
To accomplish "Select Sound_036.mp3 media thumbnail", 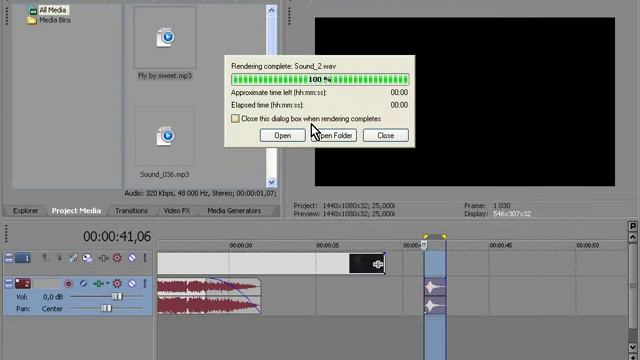I will pyautogui.click(x=165, y=136).
